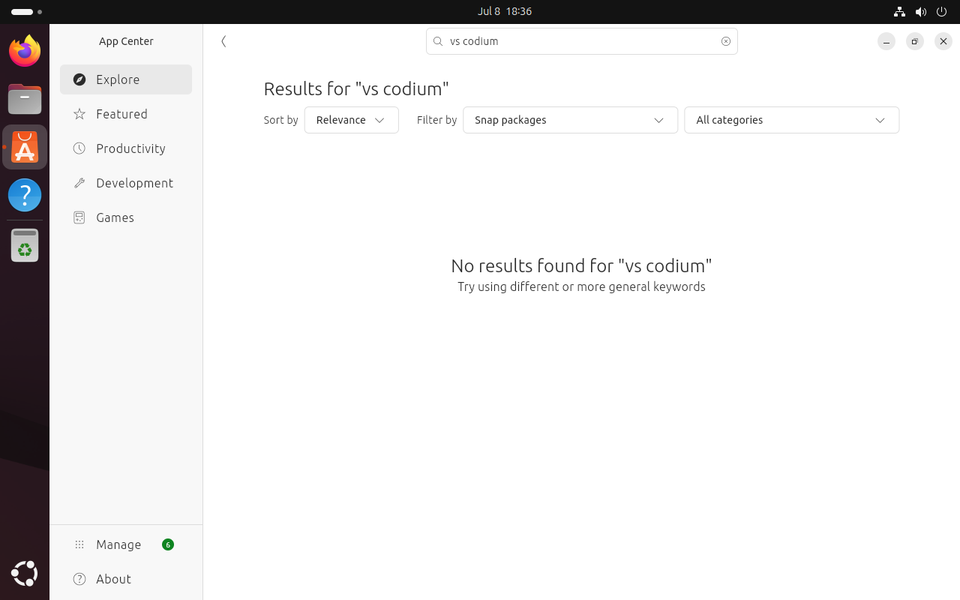Click the Development wrench icon
Screen dimensions: 960x600
[x=79, y=183]
